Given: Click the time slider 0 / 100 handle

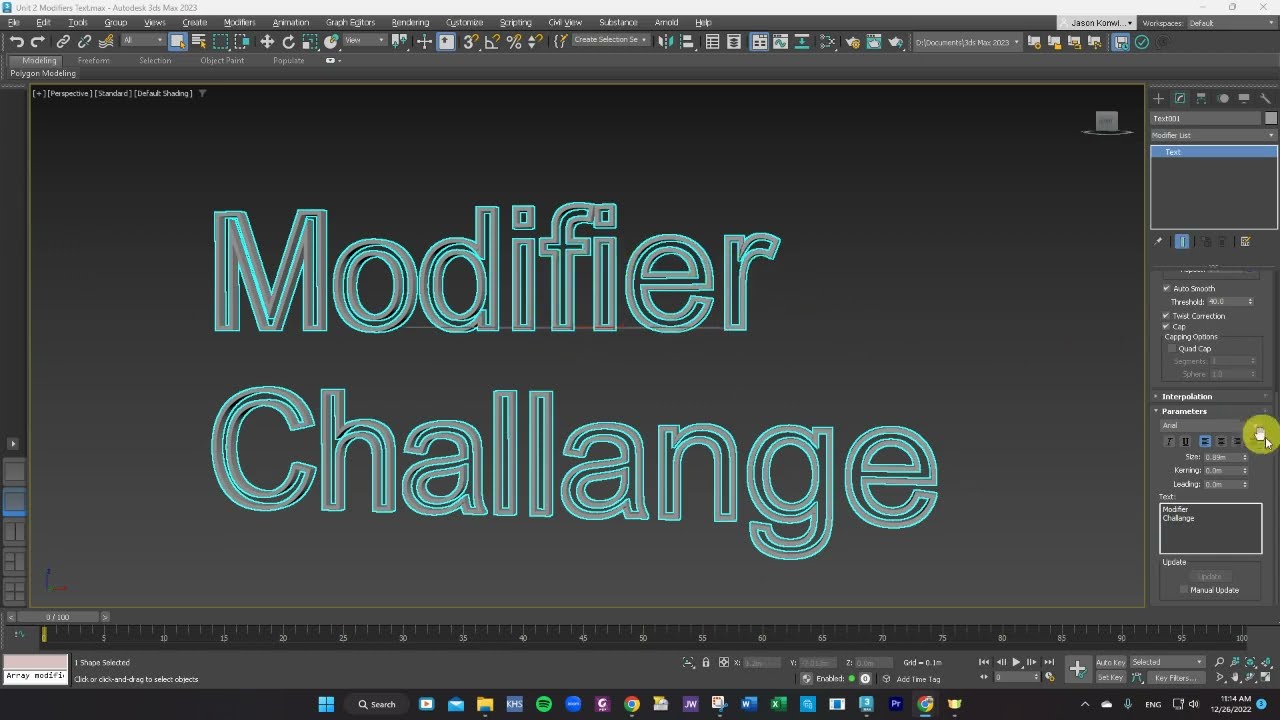Looking at the screenshot, I should click(x=59, y=617).
